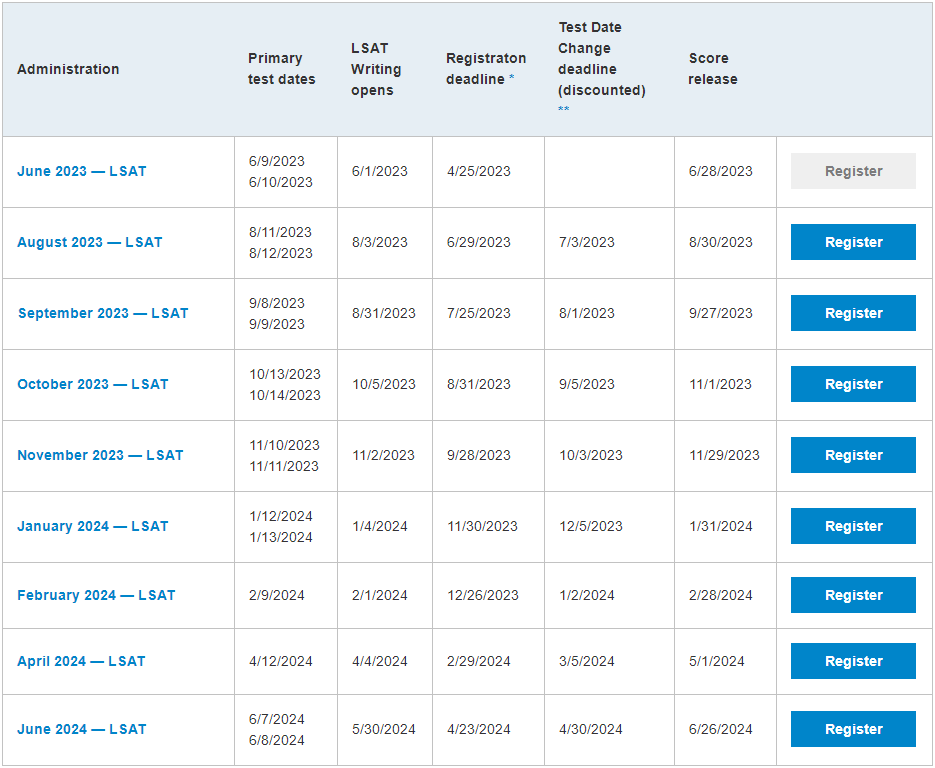Viewport: 935px width, 768px height.
Task: Select the registration deadline 7/25/2023
Action: [x=479, y=313]
